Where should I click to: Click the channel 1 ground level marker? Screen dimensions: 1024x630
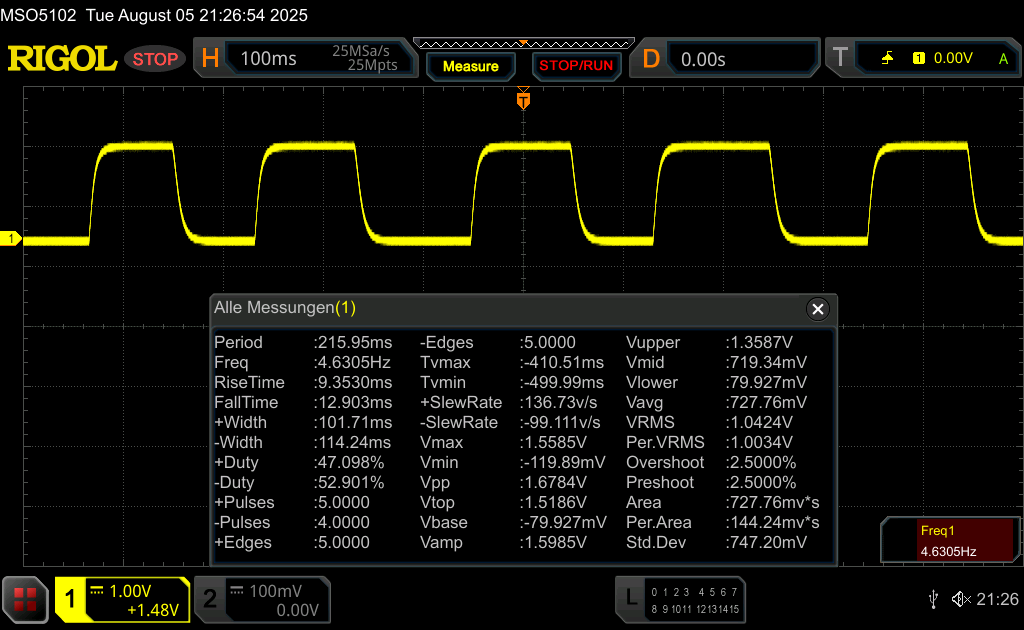tap(12, 238)
